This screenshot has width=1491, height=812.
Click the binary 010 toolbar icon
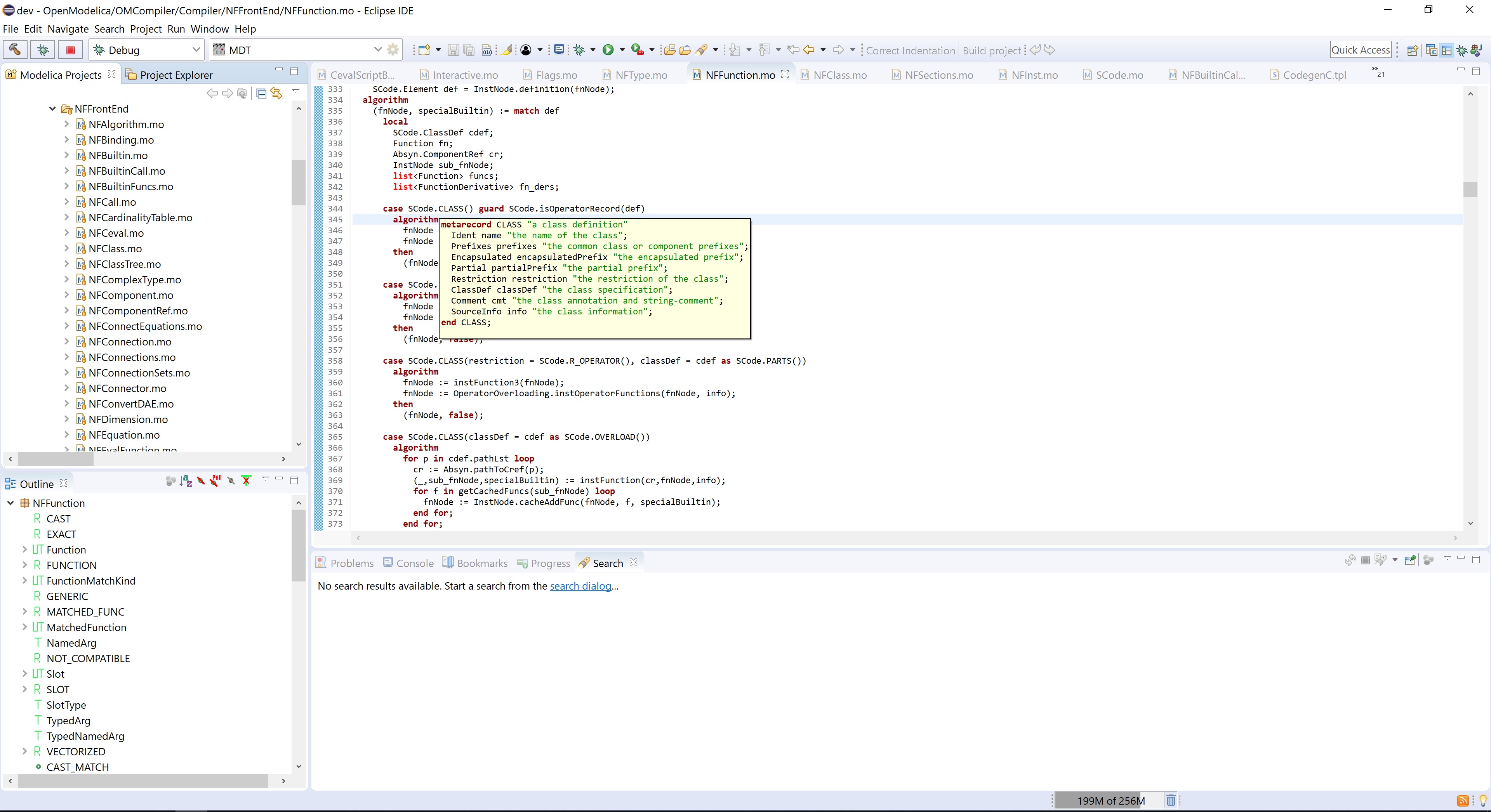pos(487,50)
